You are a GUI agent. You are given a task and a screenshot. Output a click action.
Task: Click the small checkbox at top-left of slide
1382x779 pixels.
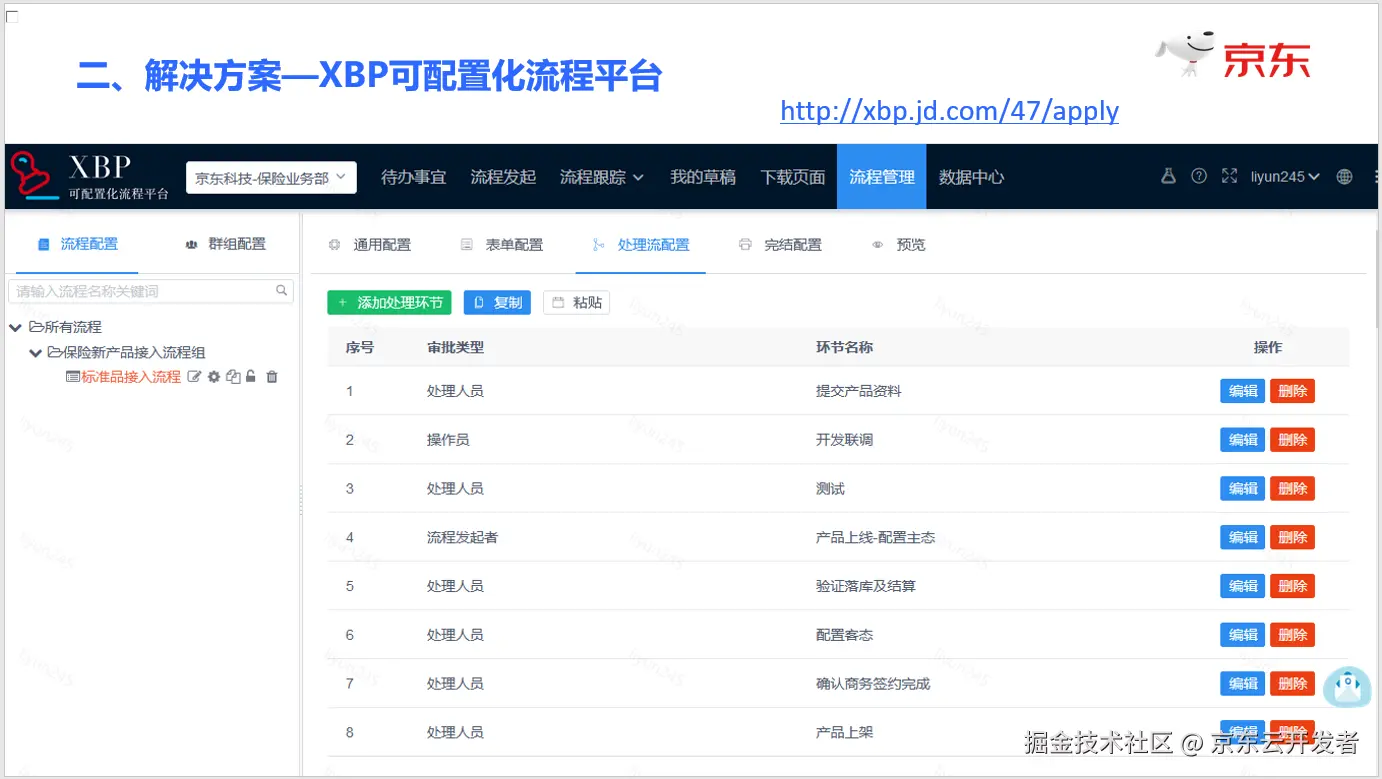point(12,17)
